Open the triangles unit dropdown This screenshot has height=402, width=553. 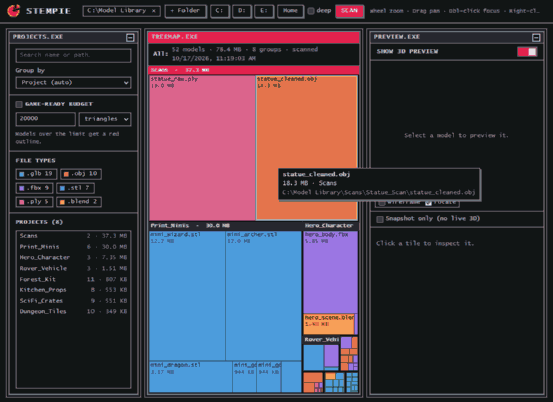click(x=105, y=119)
